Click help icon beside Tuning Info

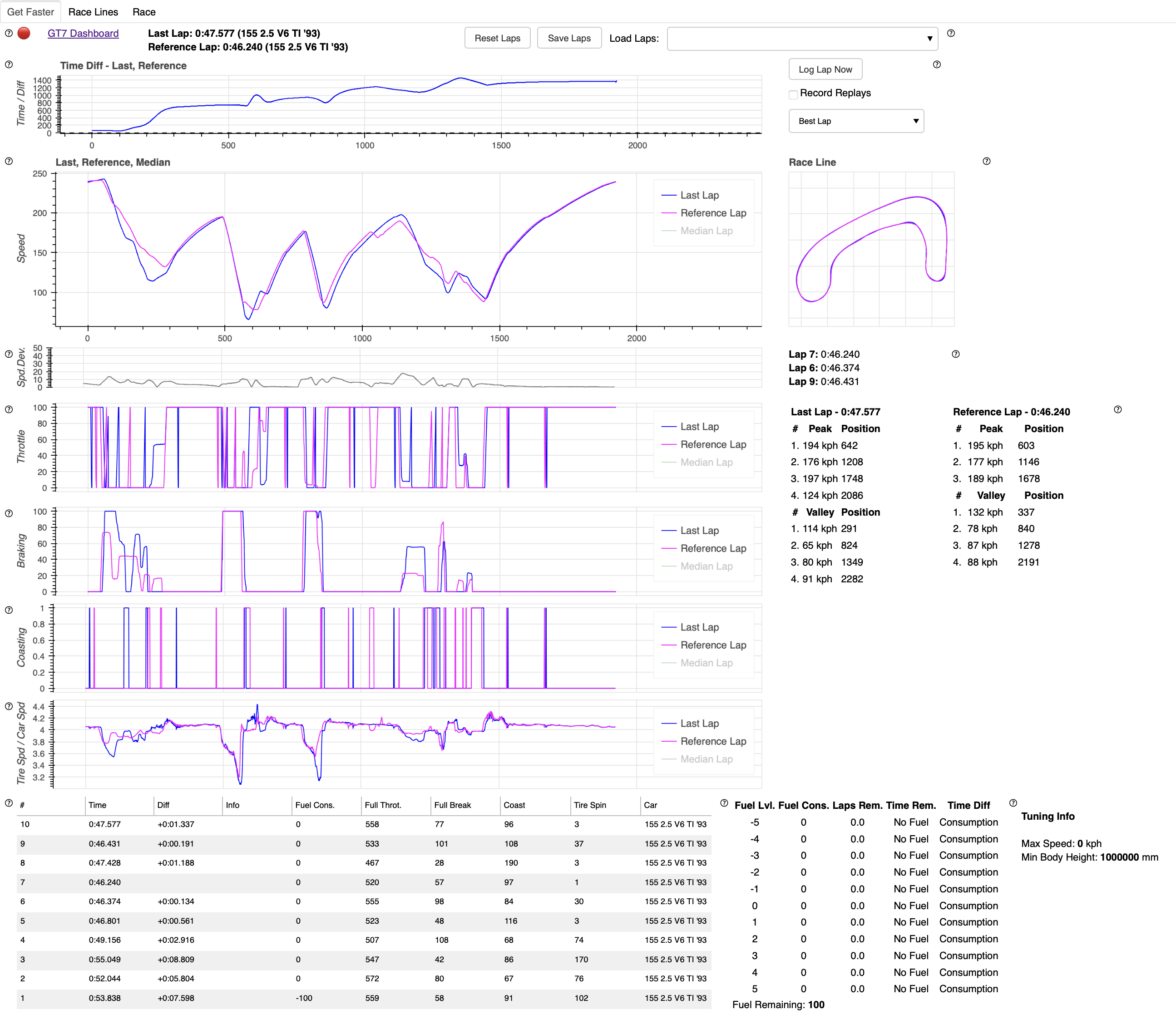click(x=1013, y=803)
